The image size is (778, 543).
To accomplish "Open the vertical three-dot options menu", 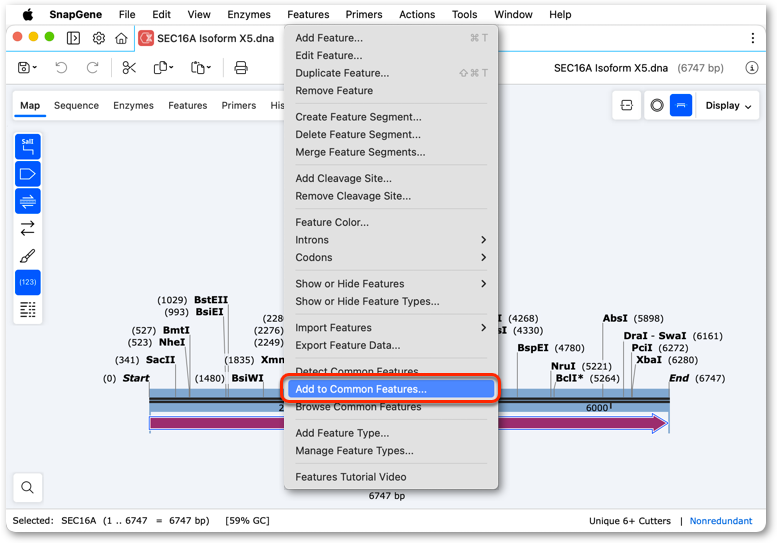I will 753,38.
